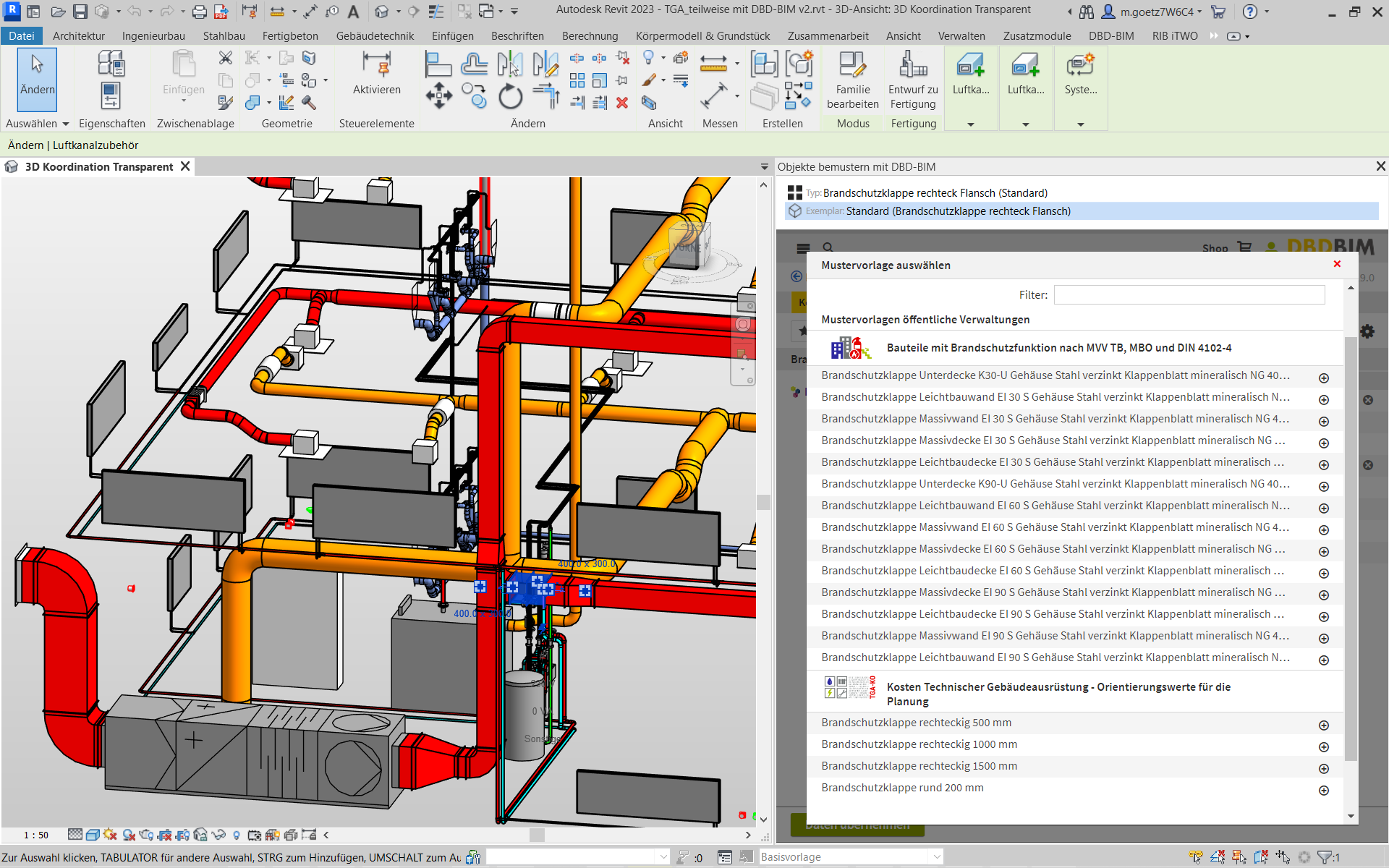Open the Einfügen paste dropdown

pyautogui.click(x=184, y=101)
